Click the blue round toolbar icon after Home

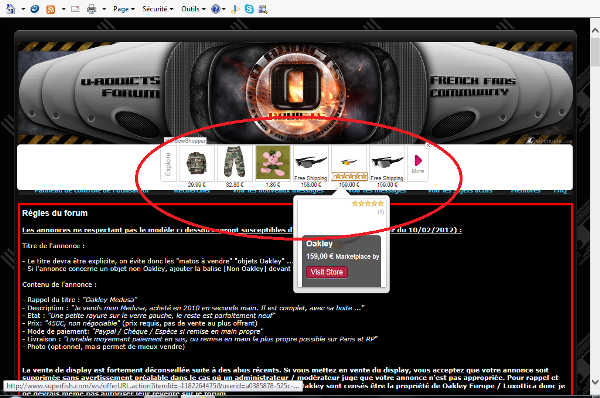pos(35,8)
